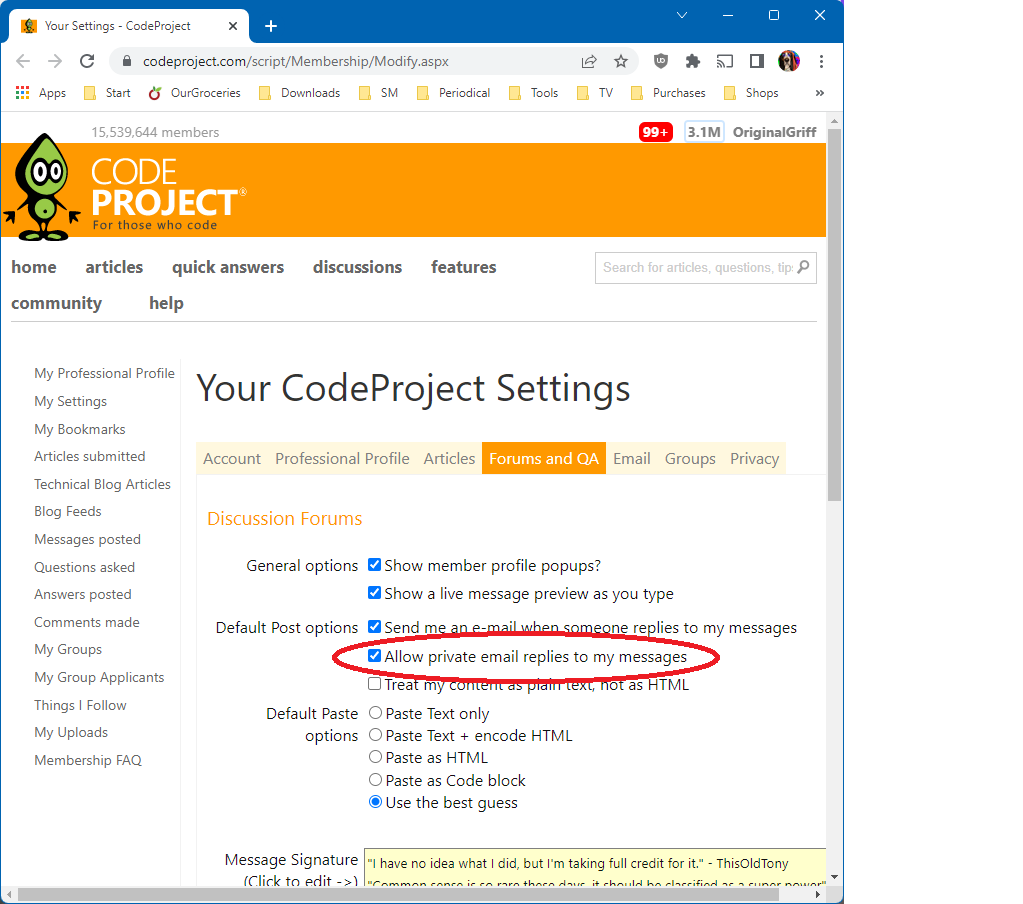Open the Periodical bookmarks folder
This screenshot has width=1023, height=904.
[453, 93]
